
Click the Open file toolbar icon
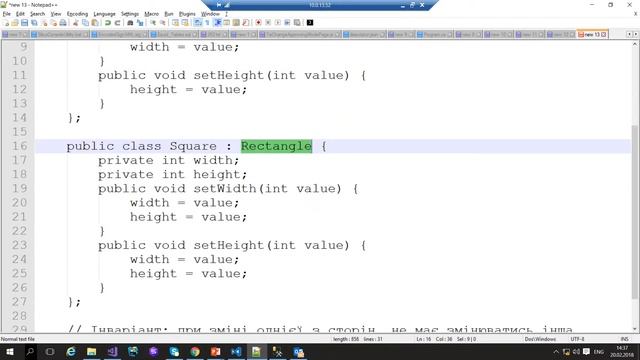point(15,23)
